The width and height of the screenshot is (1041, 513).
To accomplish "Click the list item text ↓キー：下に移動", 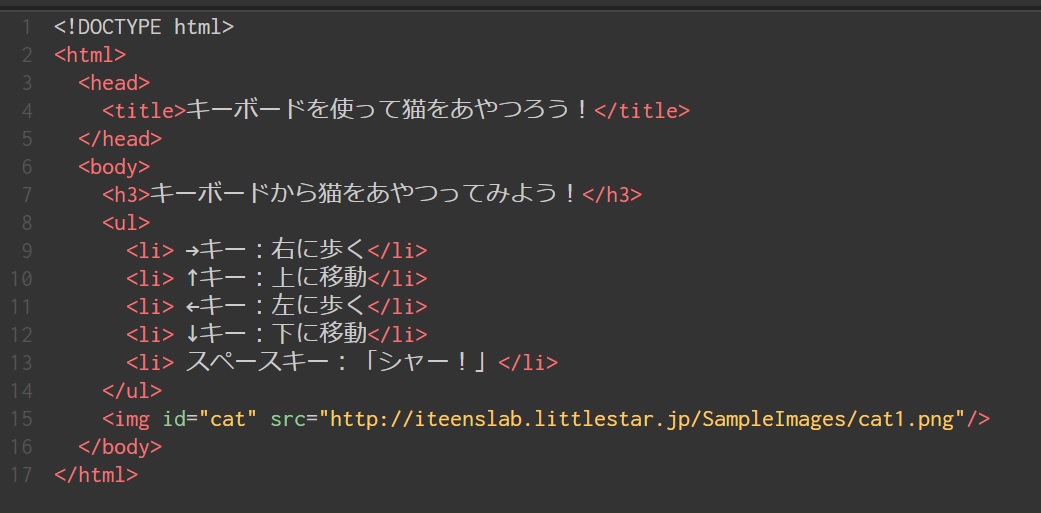I will [277, 334].
